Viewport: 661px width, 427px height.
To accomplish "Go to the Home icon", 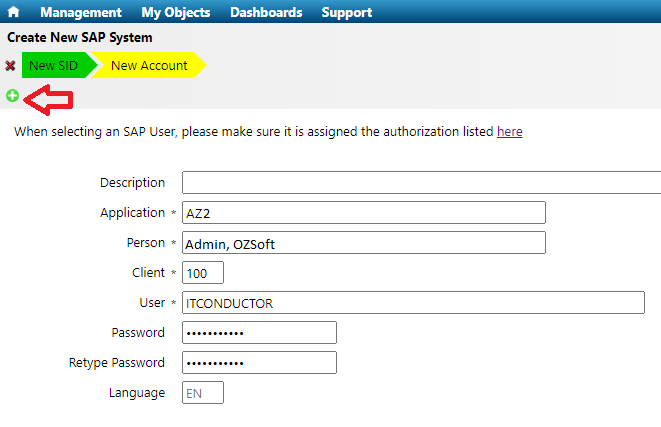I will point(14,12).
